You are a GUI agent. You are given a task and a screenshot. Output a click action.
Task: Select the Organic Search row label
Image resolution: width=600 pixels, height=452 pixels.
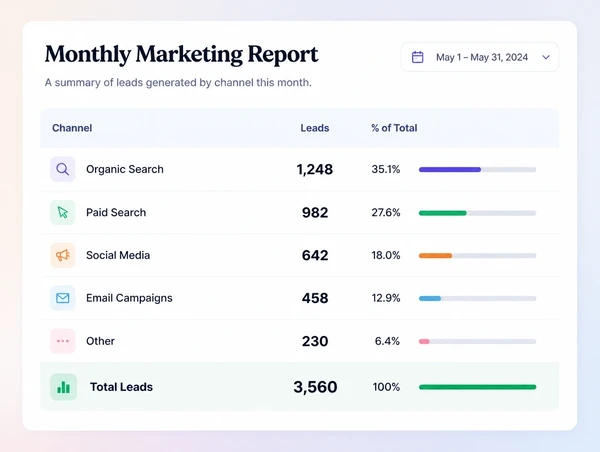click(125, 169)
